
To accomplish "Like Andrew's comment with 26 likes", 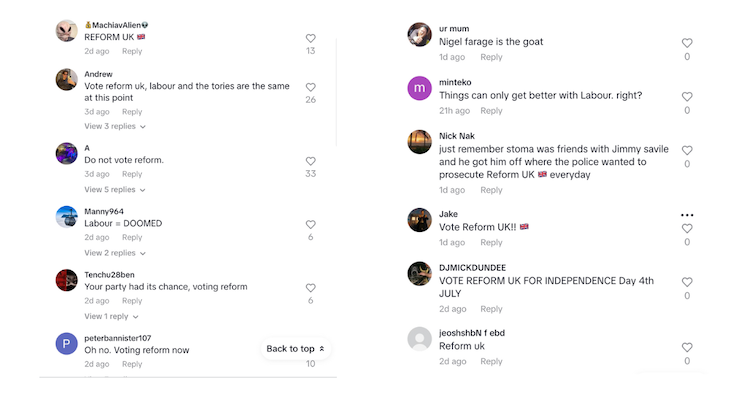I will coord(310,87).
